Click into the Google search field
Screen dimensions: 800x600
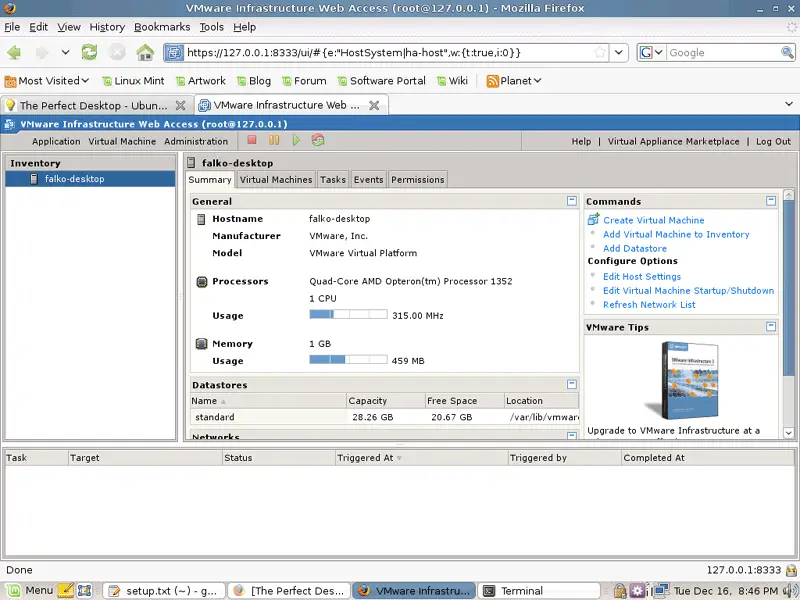point(723,52)
